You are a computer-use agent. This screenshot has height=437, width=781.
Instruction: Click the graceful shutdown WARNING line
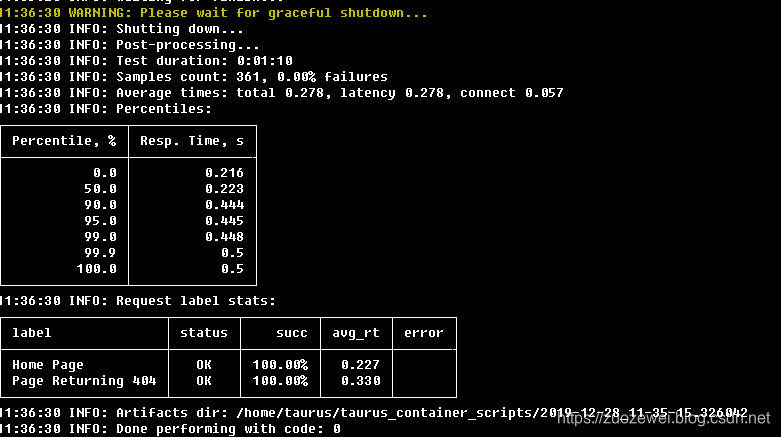[x=214, y=13]
